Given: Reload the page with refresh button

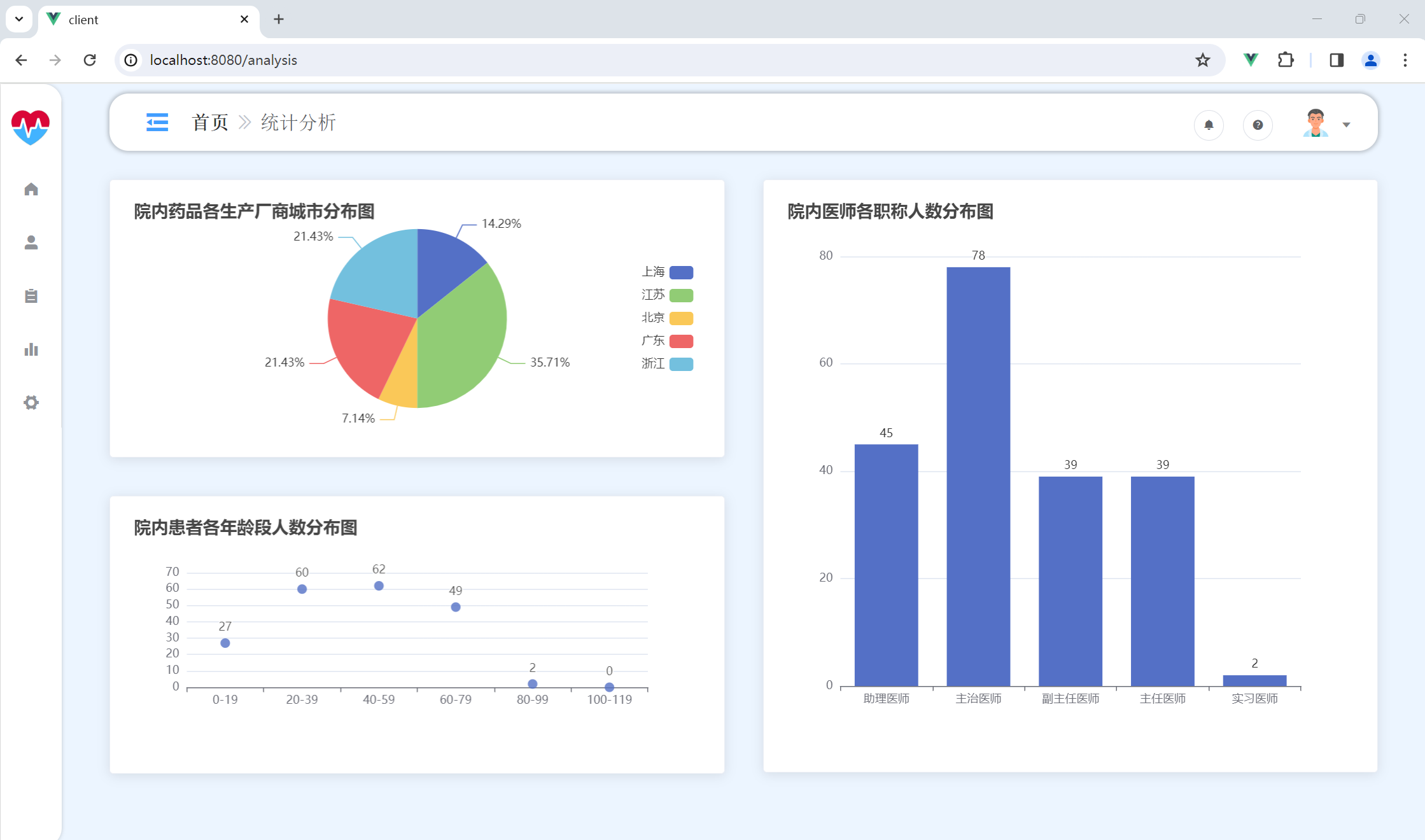Looking at the screenshot, I should click(x=90, y=60).
